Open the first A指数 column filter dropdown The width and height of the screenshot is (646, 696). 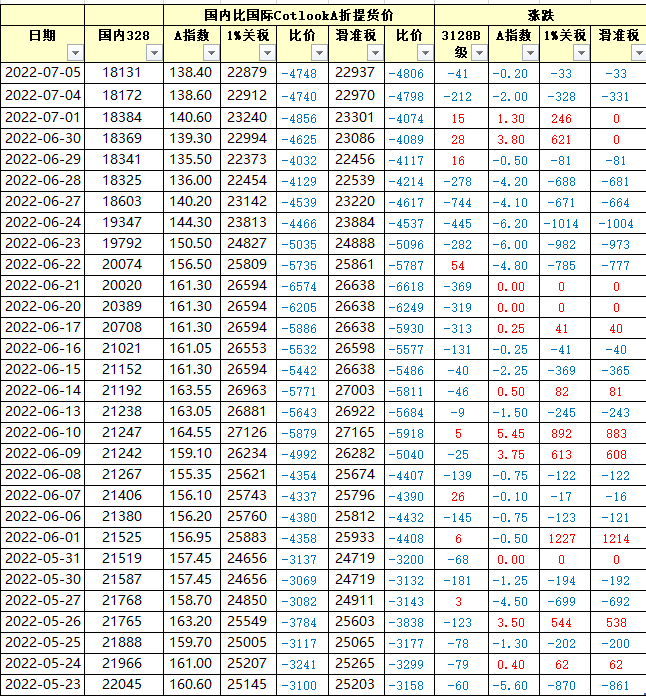point(211,53)
